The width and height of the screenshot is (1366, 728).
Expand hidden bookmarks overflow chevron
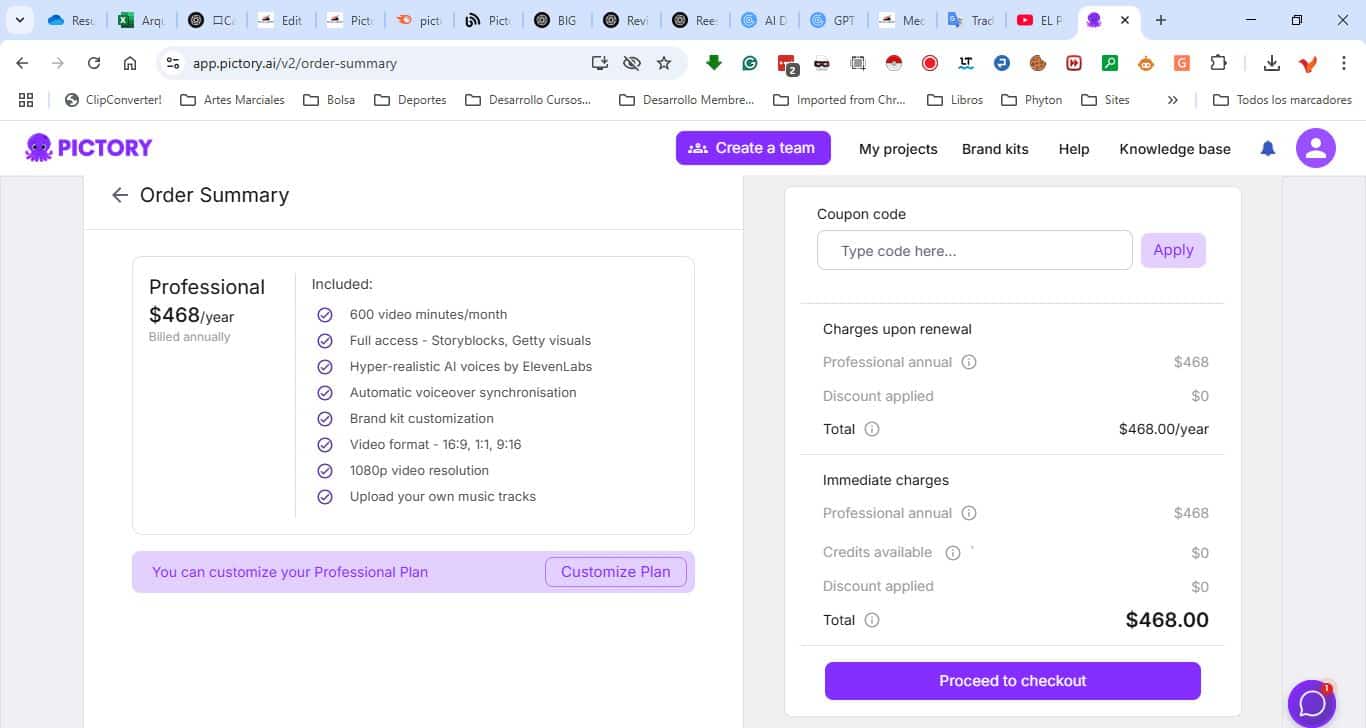(1172, 100)
